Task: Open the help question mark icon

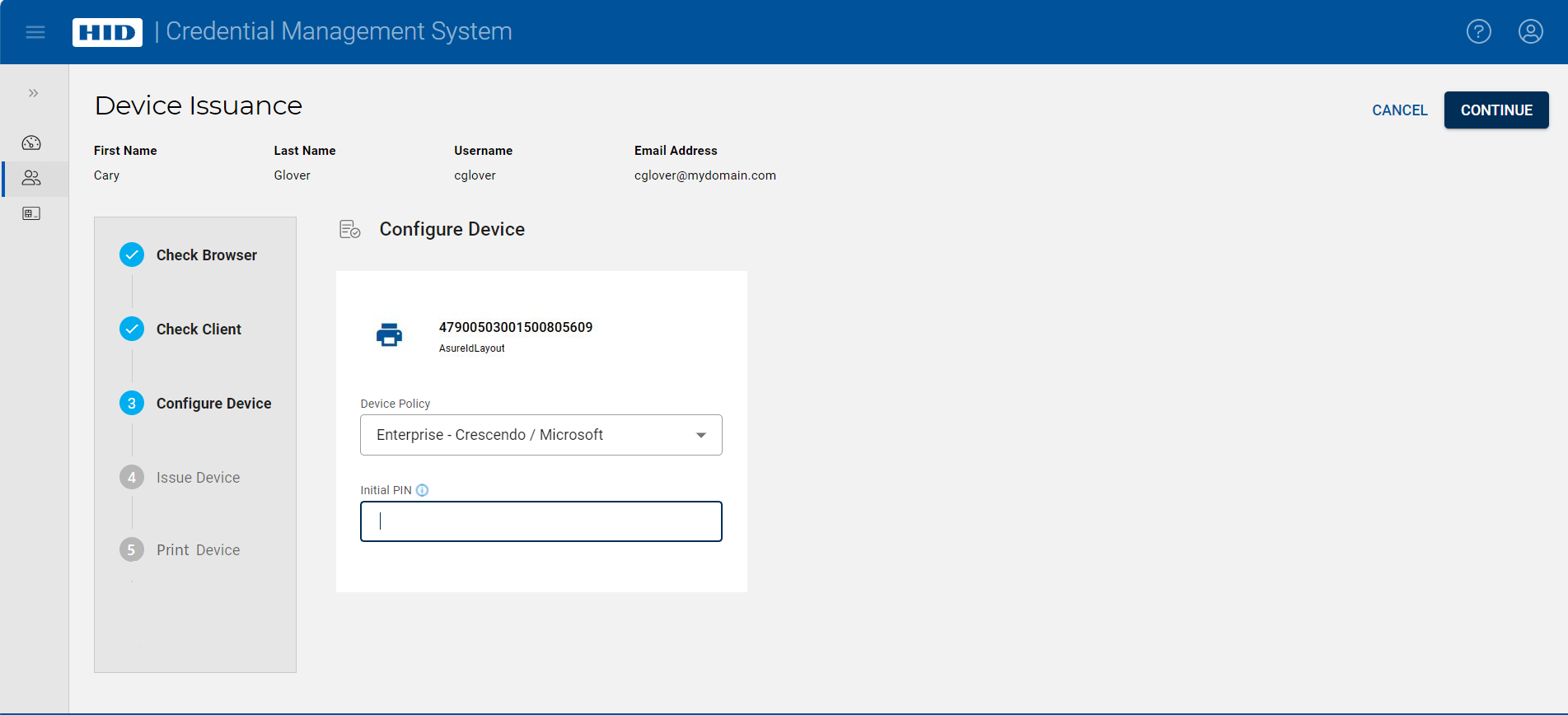Action: (1479, 31)
